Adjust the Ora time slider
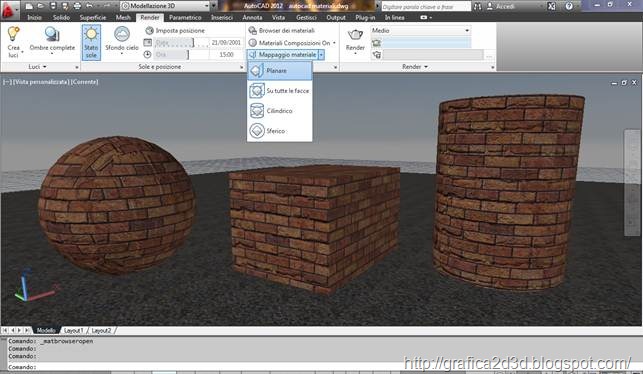Viewport: 643px width, 374px height. [181, 54]
